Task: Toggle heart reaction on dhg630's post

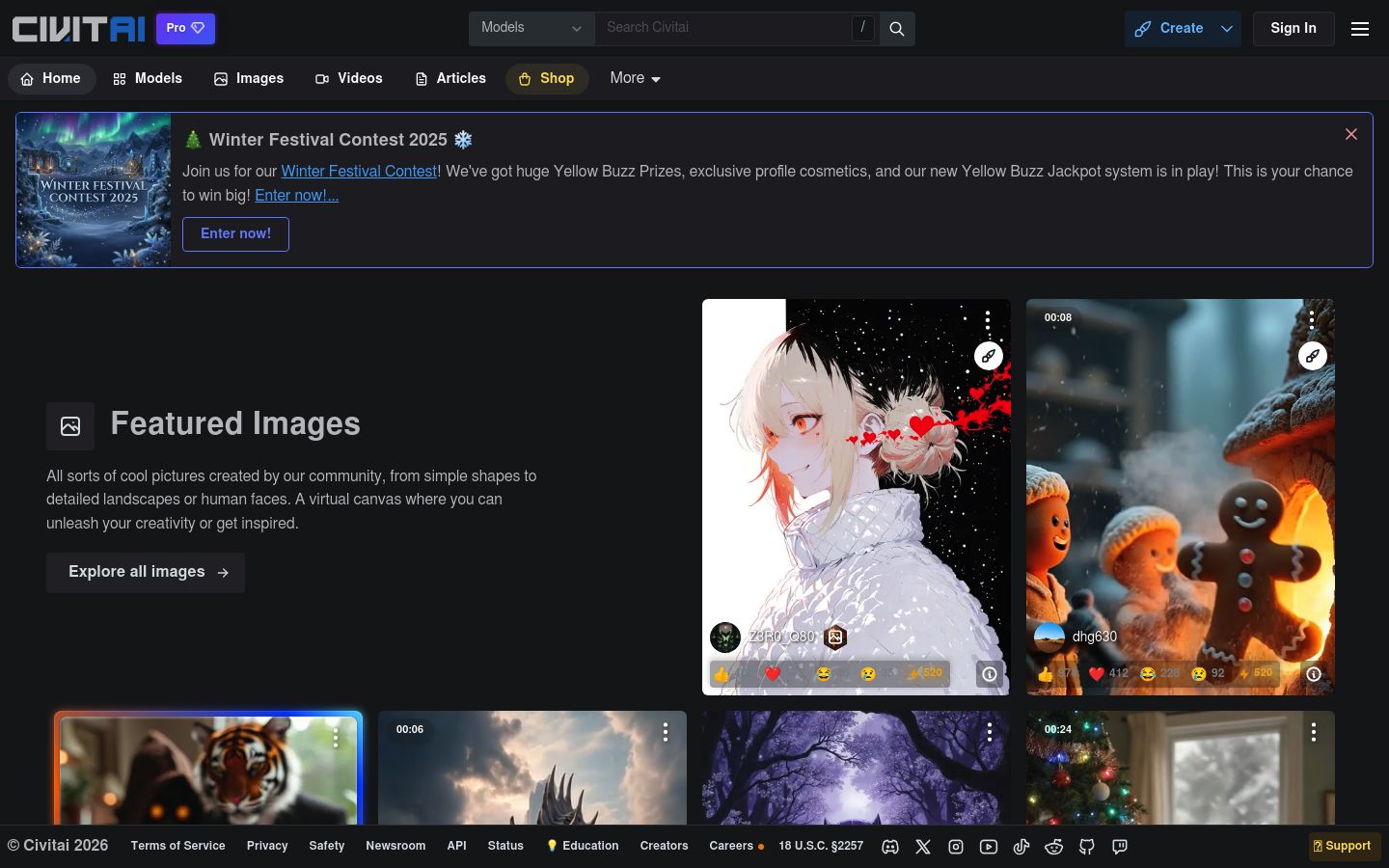Action: [x=1108, y=673]
